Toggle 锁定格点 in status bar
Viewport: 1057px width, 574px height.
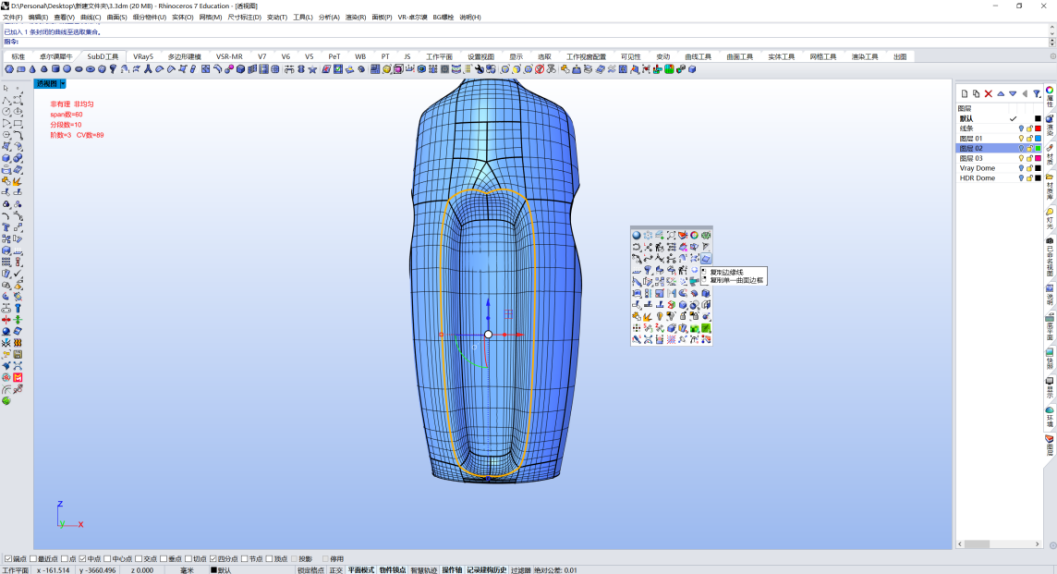pos(311,570)
